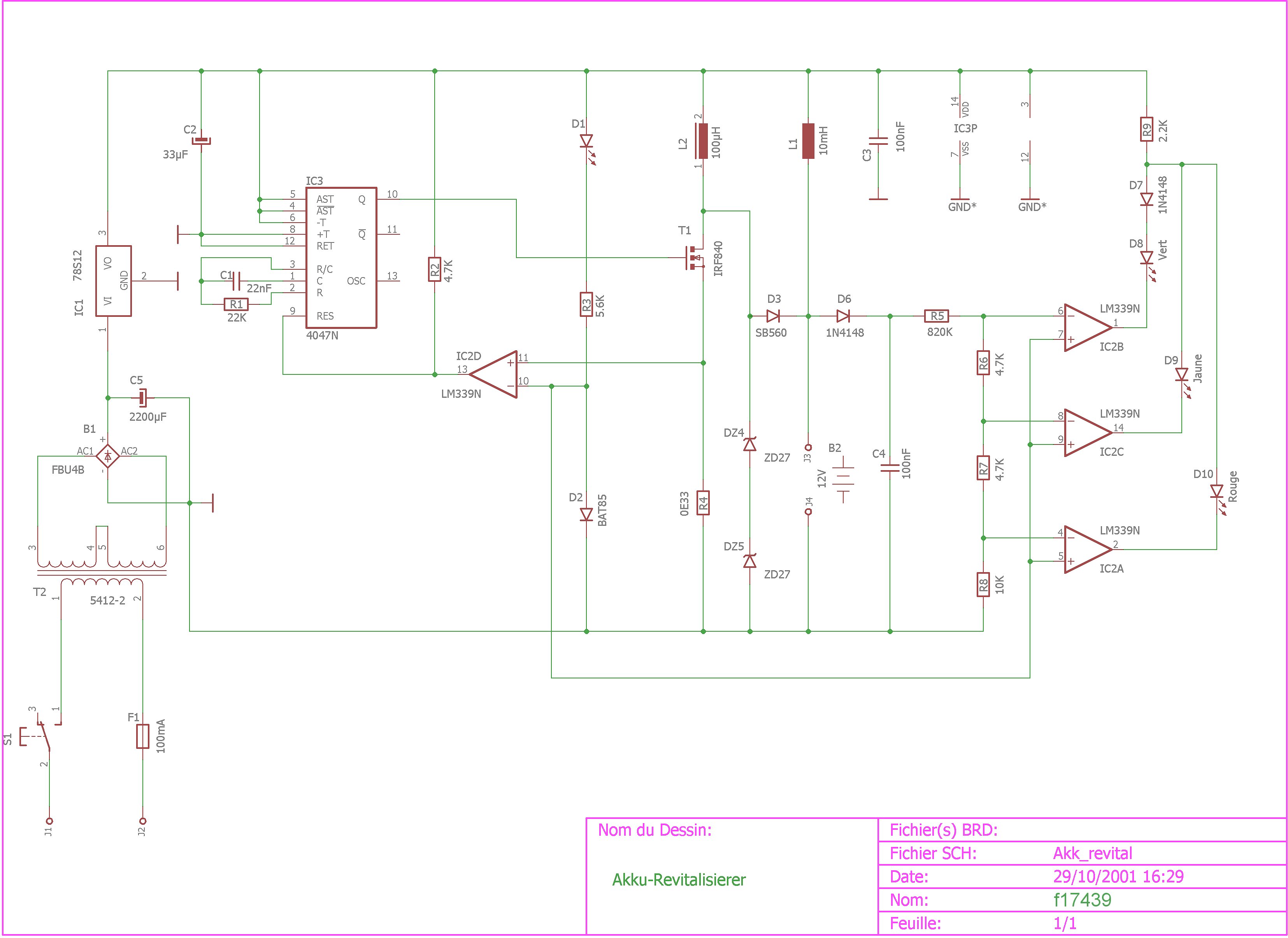The image size is (1288, 938).
Task: Click the 12V battery symbol B2
Action: click(x=843, y=479)
